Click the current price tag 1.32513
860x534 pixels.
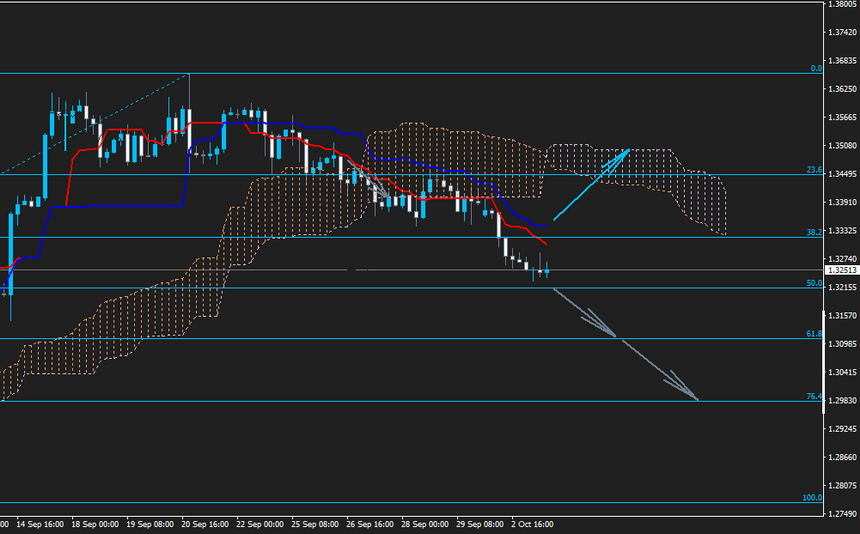[x=842, y=270]
